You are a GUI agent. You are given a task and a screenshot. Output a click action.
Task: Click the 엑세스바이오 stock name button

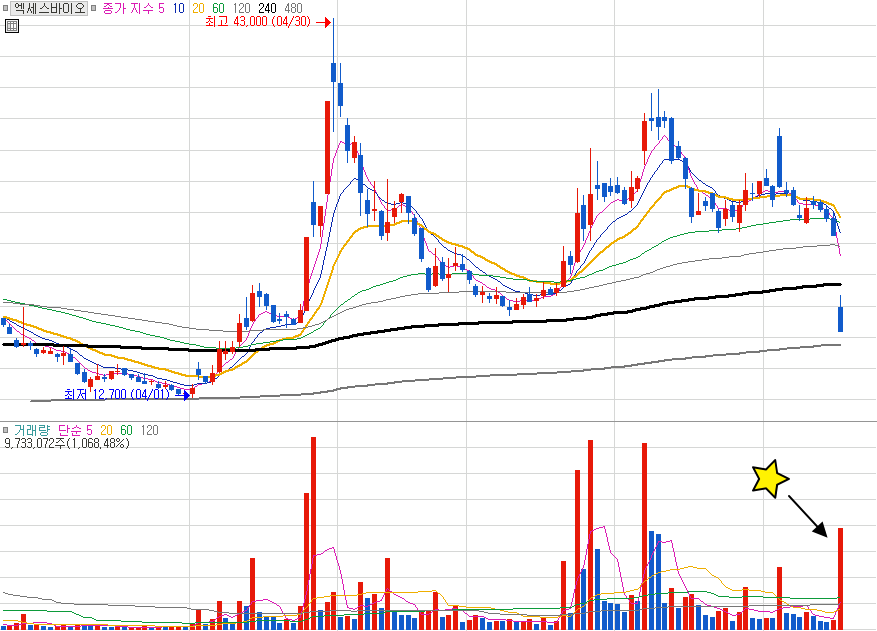click(49, 8)
